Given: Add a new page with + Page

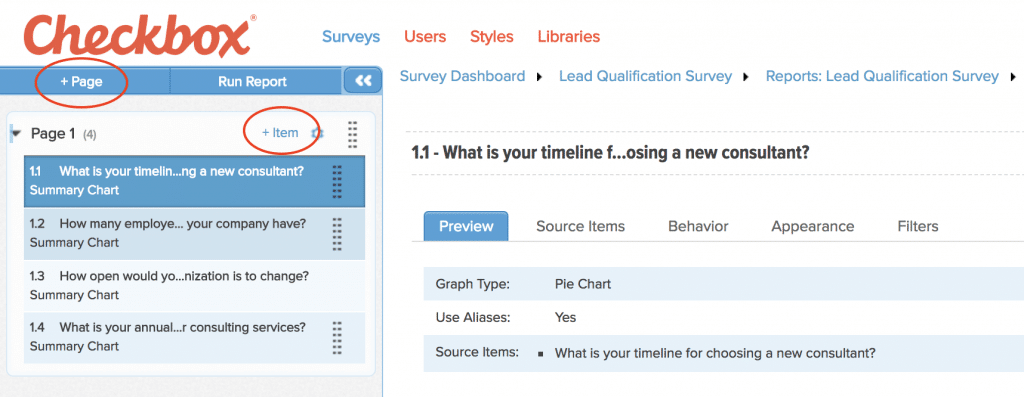Looking at the screenshot, I should [x=82, y=82].
